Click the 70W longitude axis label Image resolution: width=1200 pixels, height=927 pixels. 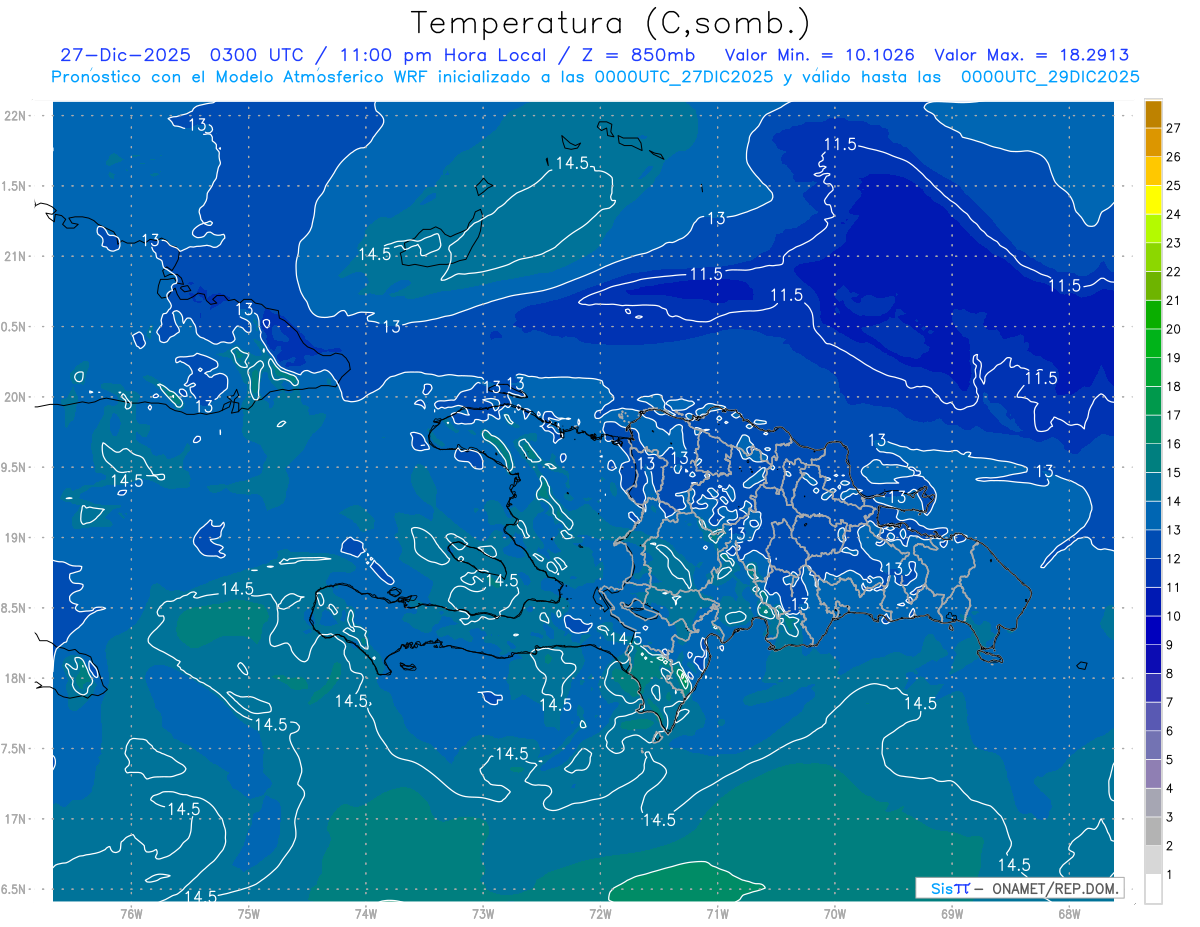(835, 913)
